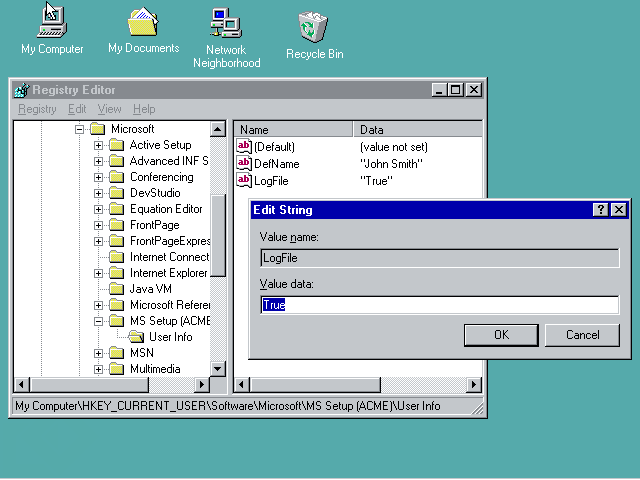640x480 pixels.
Task: Select the Conferencing folder icon
Action: pyautogui.click(x=117, y=177)
